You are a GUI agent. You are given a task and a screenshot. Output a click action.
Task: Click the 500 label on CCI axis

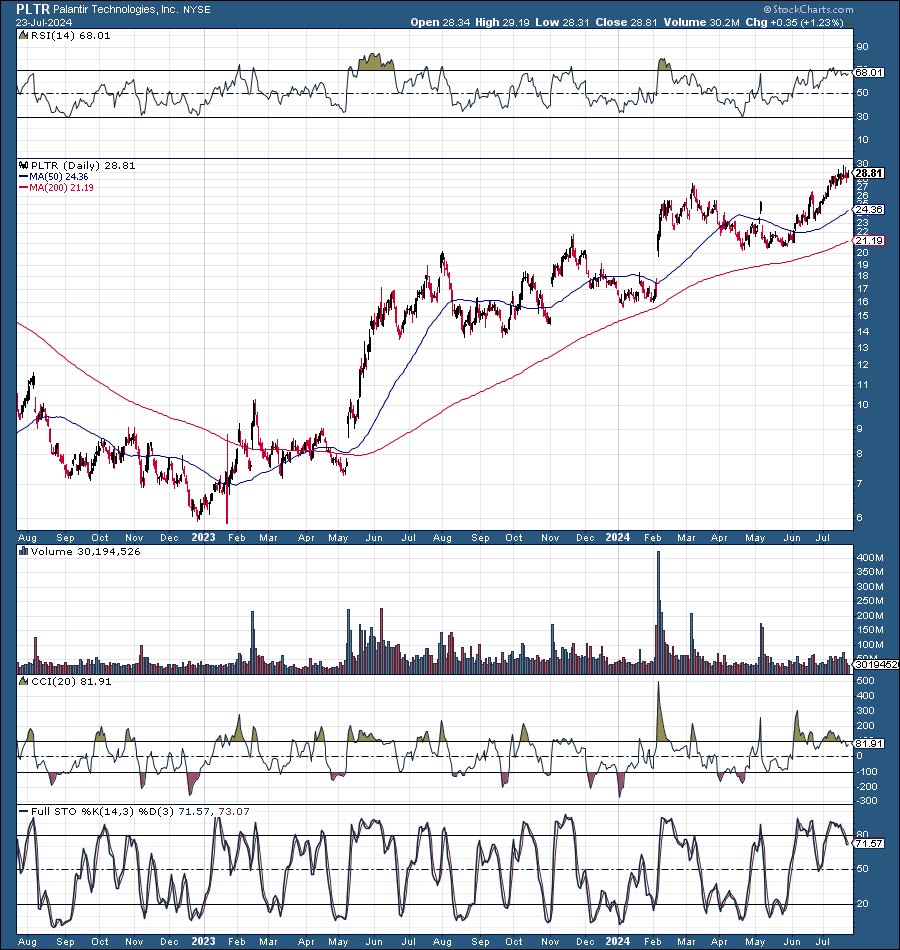(865, 681)
